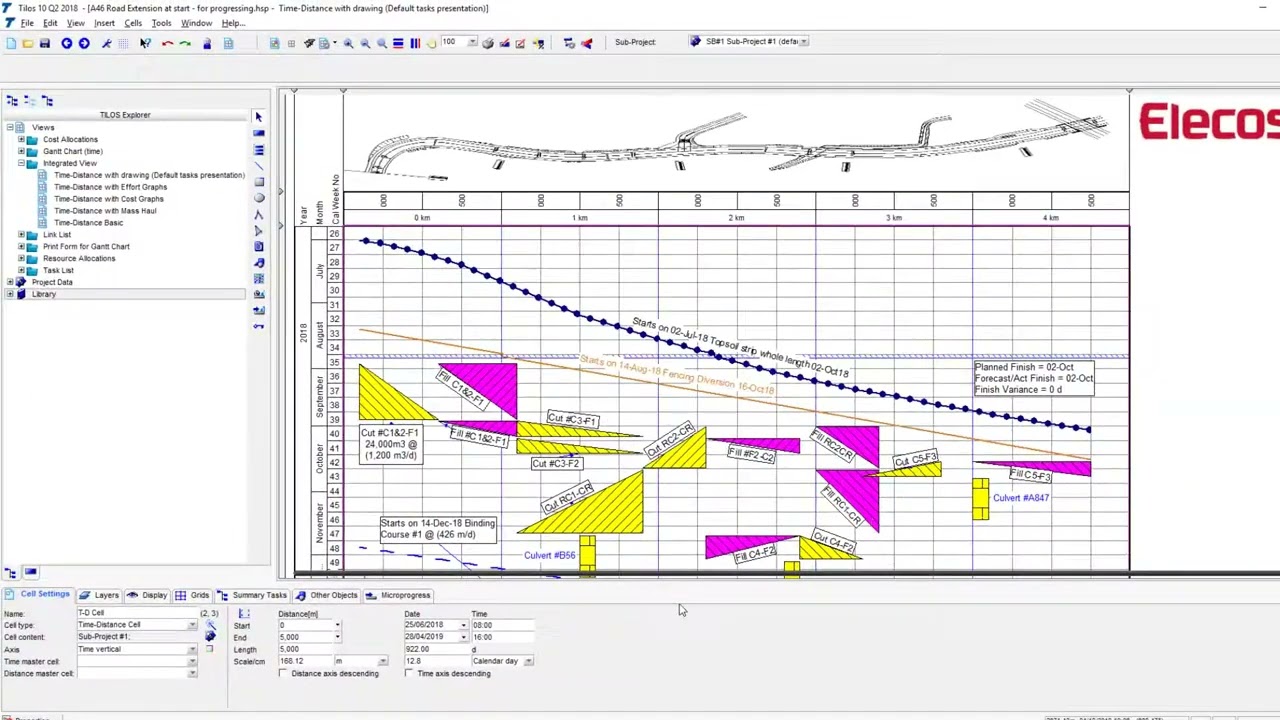The width and height of the screenshot is (1280, 720).
Task: Click the Open folder toolbar icon
Action: [28, 43]
